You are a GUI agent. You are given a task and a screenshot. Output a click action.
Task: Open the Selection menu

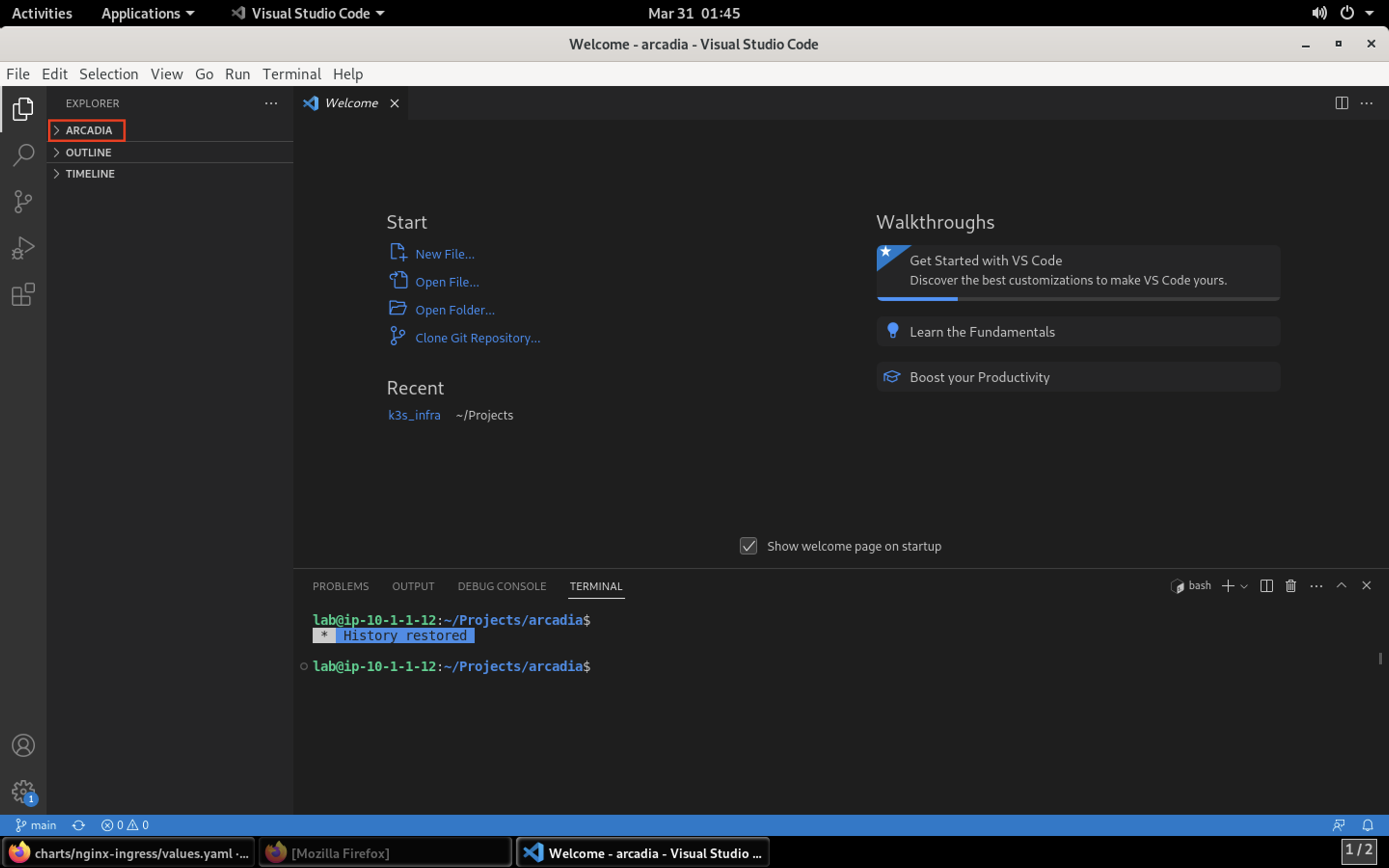click(109, 74)
